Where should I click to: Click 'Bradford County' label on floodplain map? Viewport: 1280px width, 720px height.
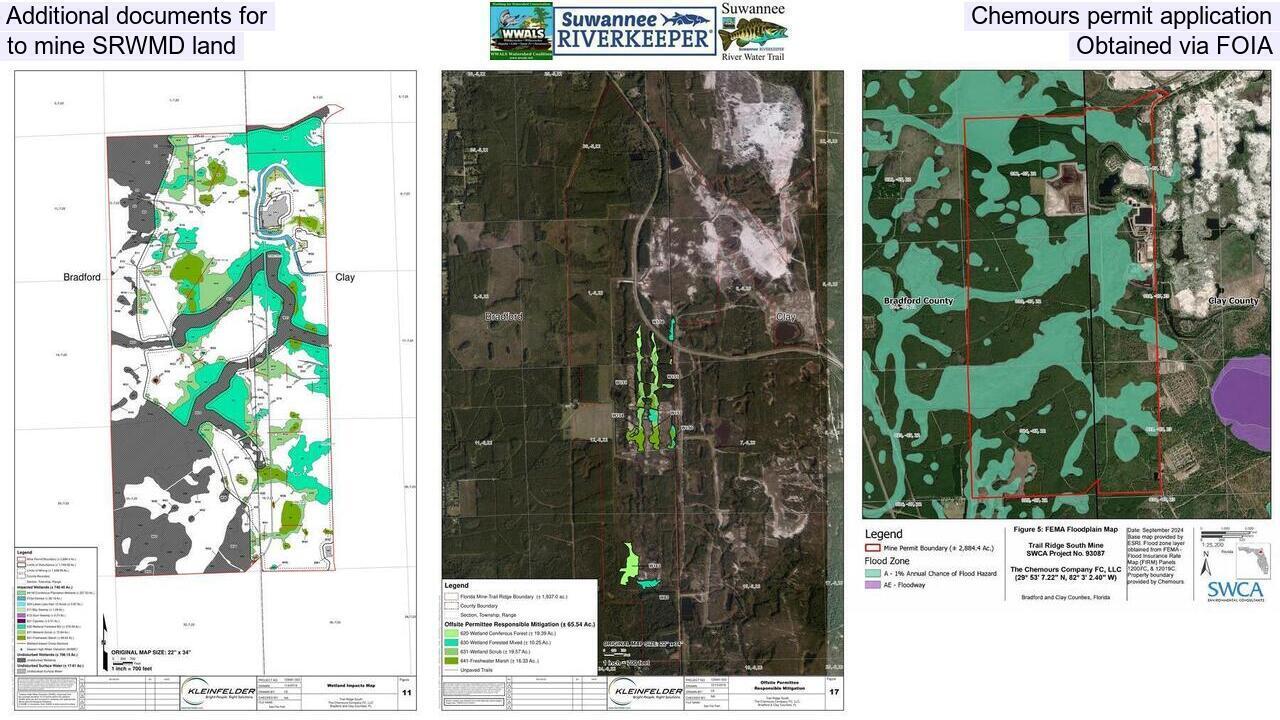[918, 300]
